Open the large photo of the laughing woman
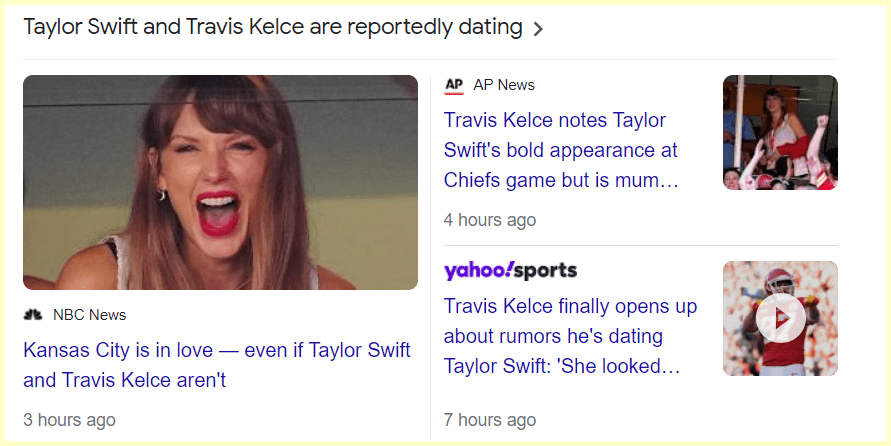 pos(220,182)
